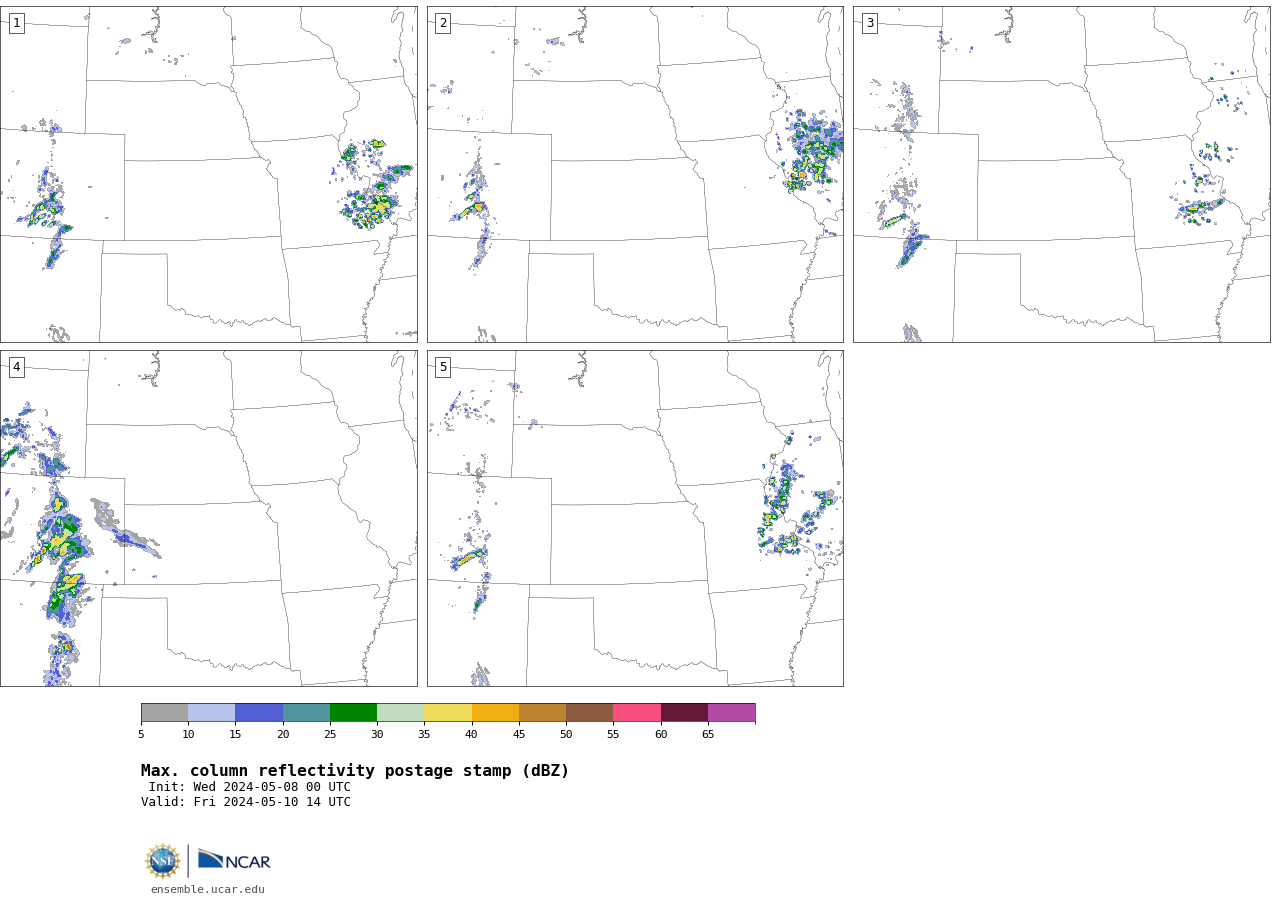Image resolution: width=1280 pixels, height=901 pixels.
Task: Open ensemble member 3 reflectivity map
Action: (1061, 174)
